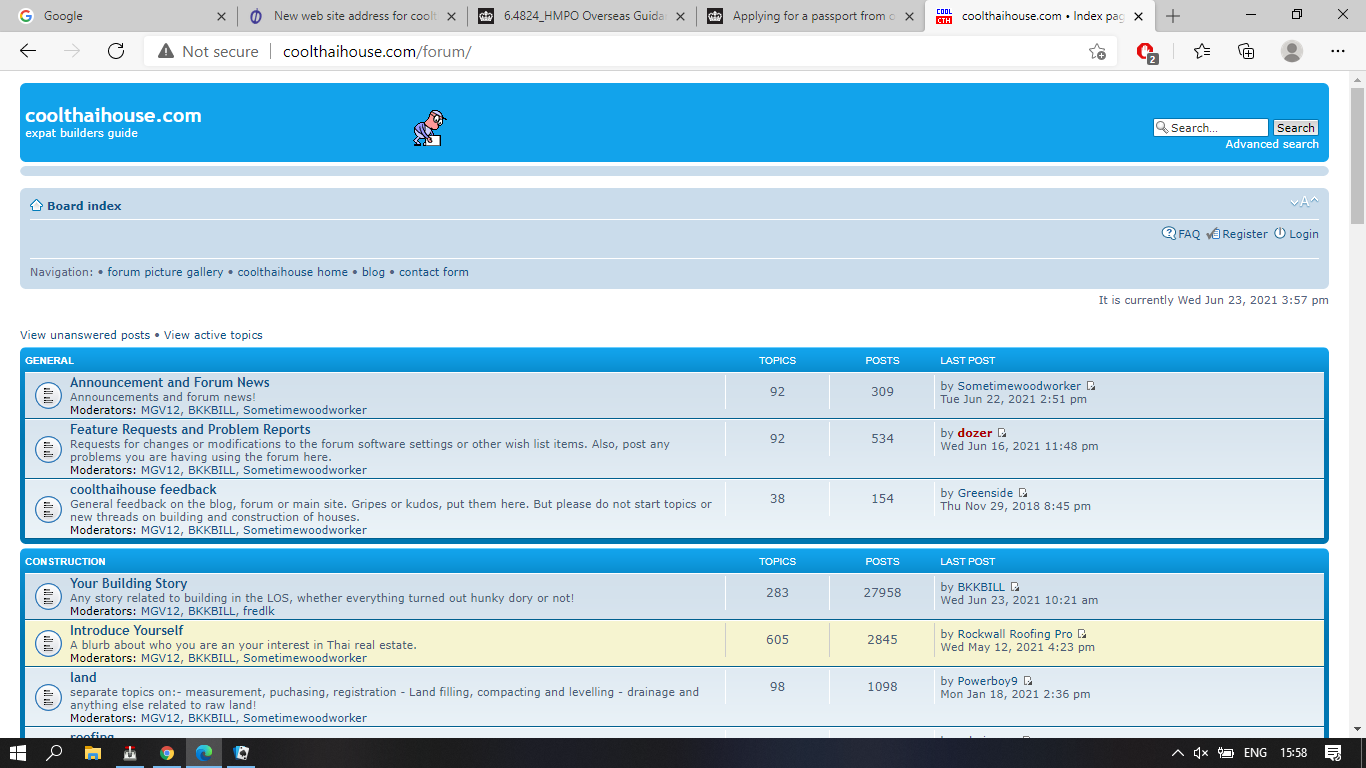Show hidden system tray icons chevron

point(1178,753)
